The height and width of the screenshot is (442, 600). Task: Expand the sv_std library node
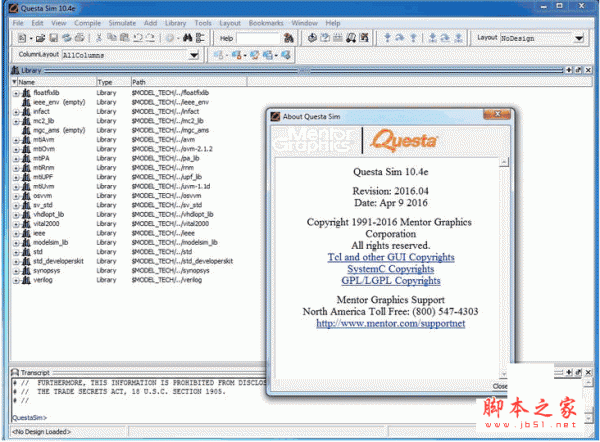click(x=16, y=206)
